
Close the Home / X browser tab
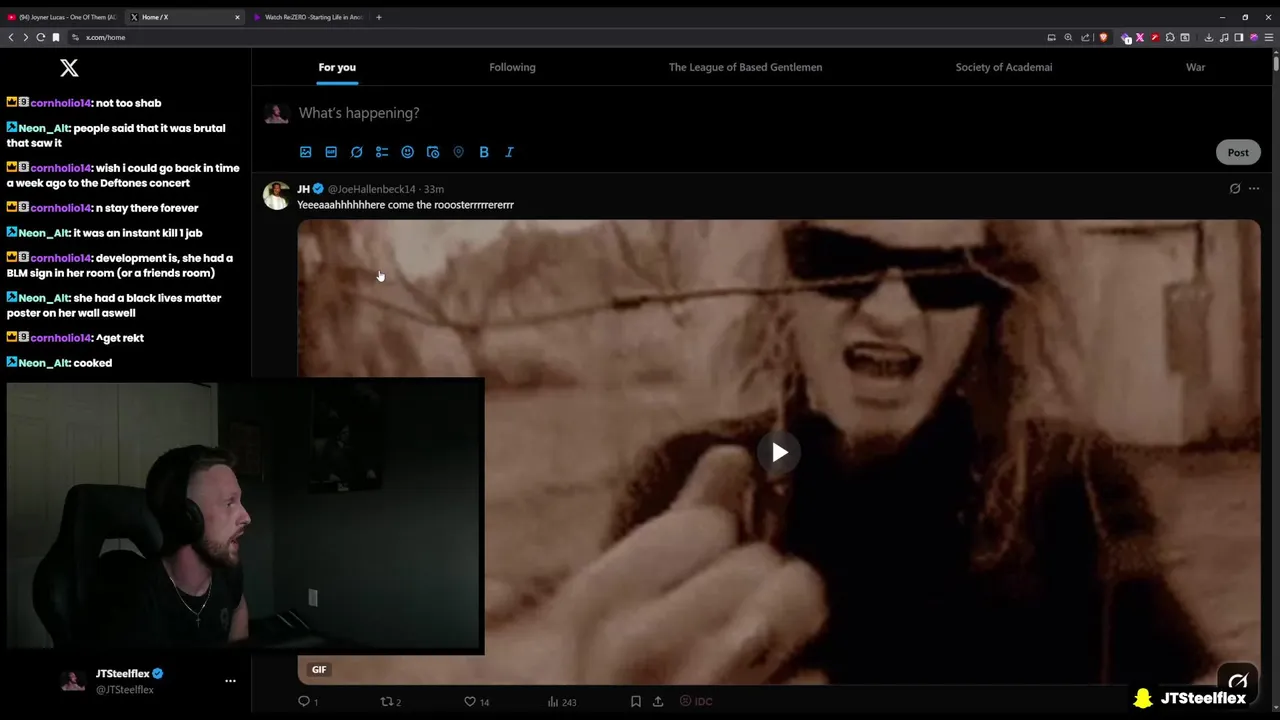237,17
